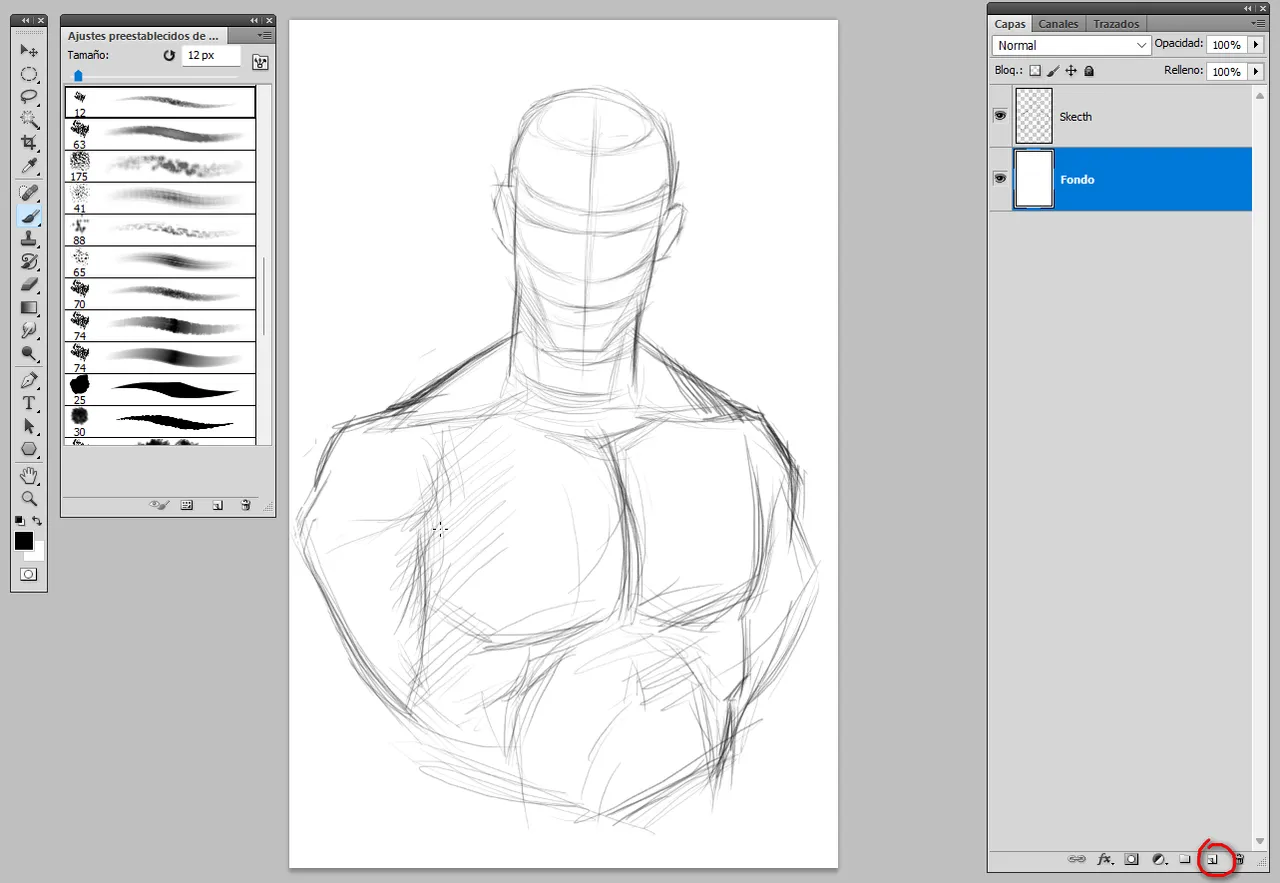Select the Hand tool
This screenshot has height=883, width=1280.
29,476
